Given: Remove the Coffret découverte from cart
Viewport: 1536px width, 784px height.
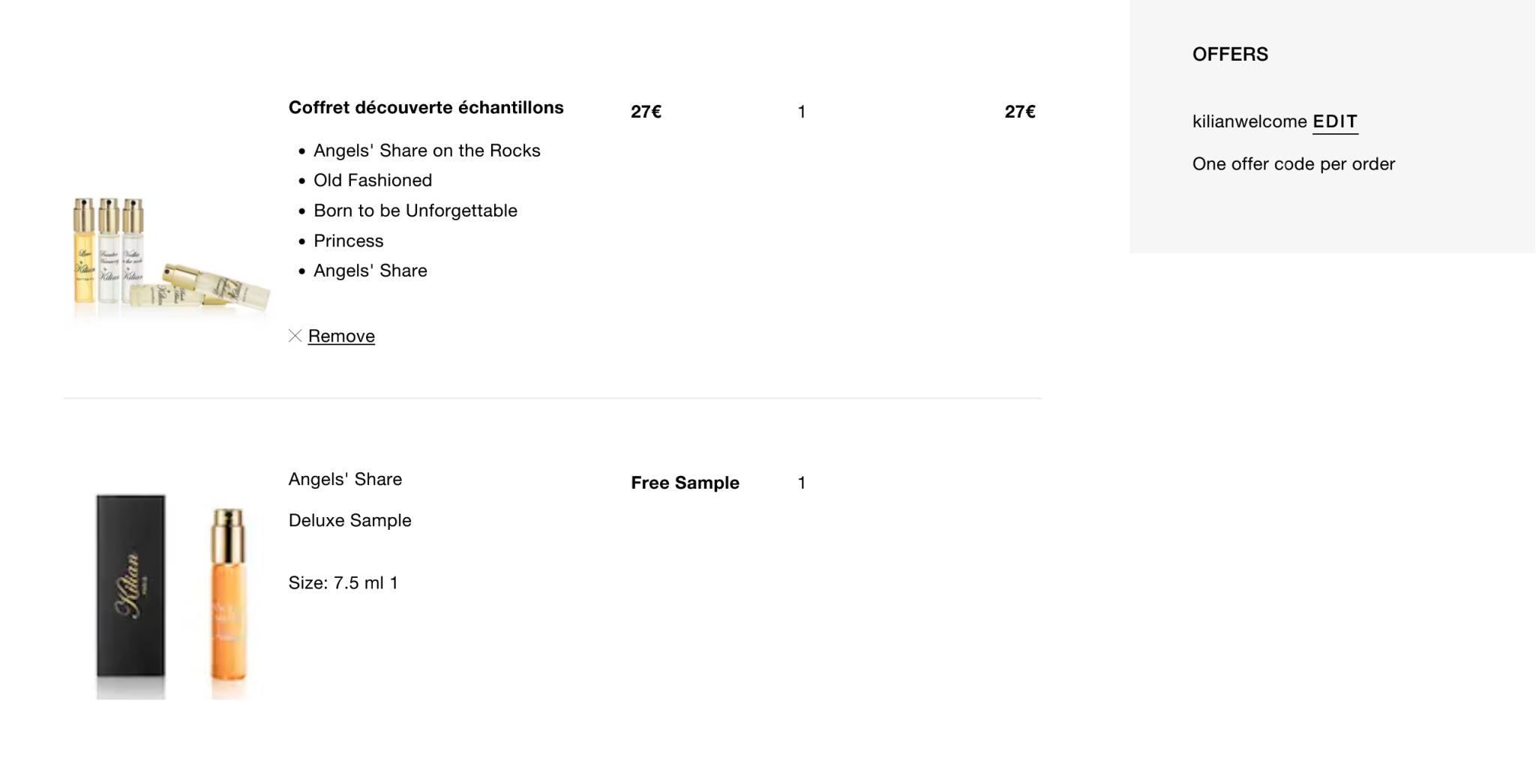Looking at the screenshot, I should (341, 336).
